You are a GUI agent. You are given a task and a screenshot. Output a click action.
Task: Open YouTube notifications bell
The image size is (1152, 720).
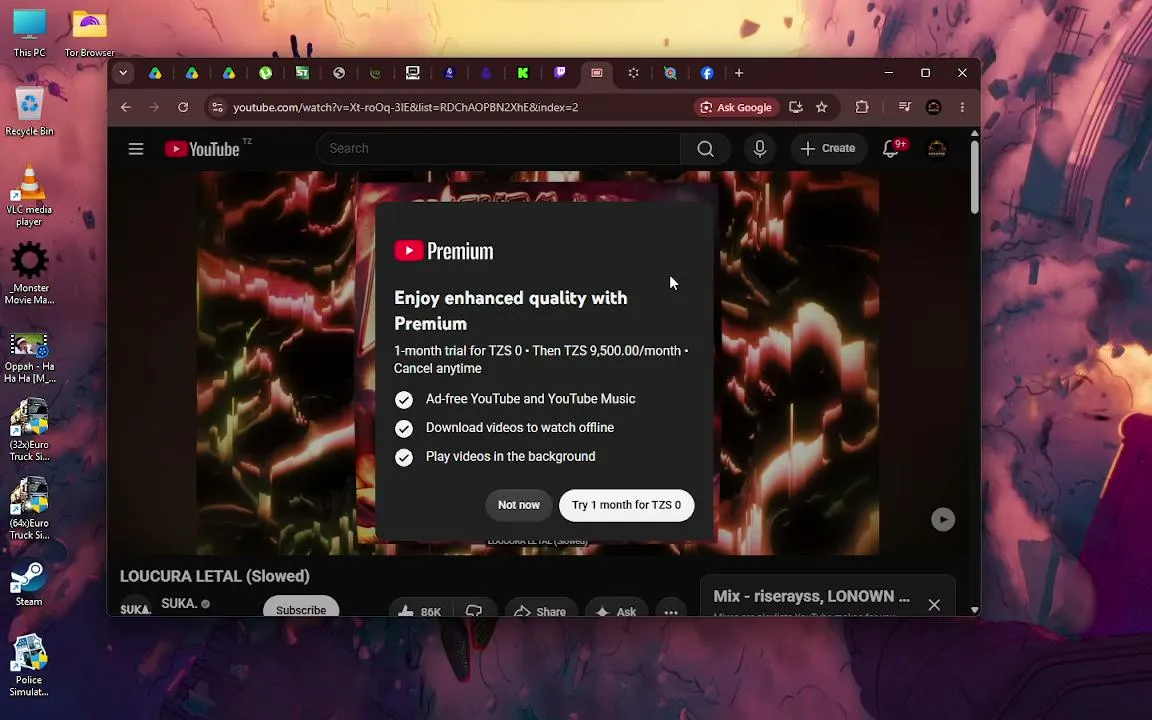point(890,149)
